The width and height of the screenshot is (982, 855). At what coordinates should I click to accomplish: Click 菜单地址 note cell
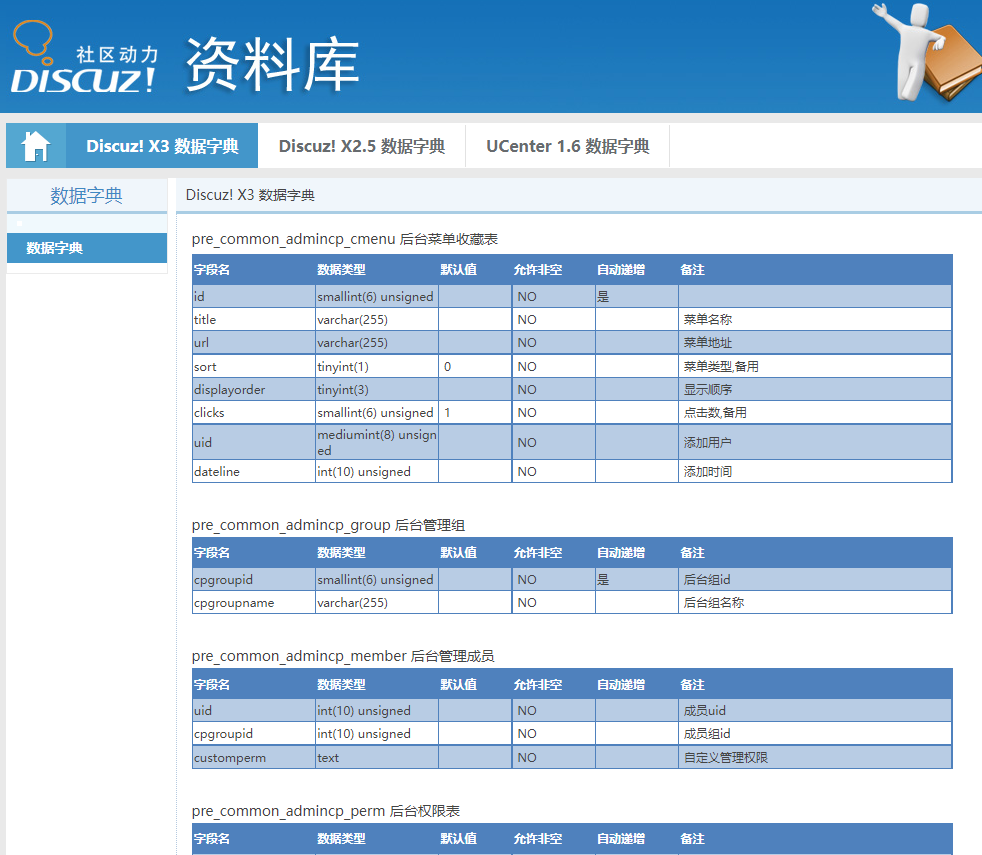point(815,343)
